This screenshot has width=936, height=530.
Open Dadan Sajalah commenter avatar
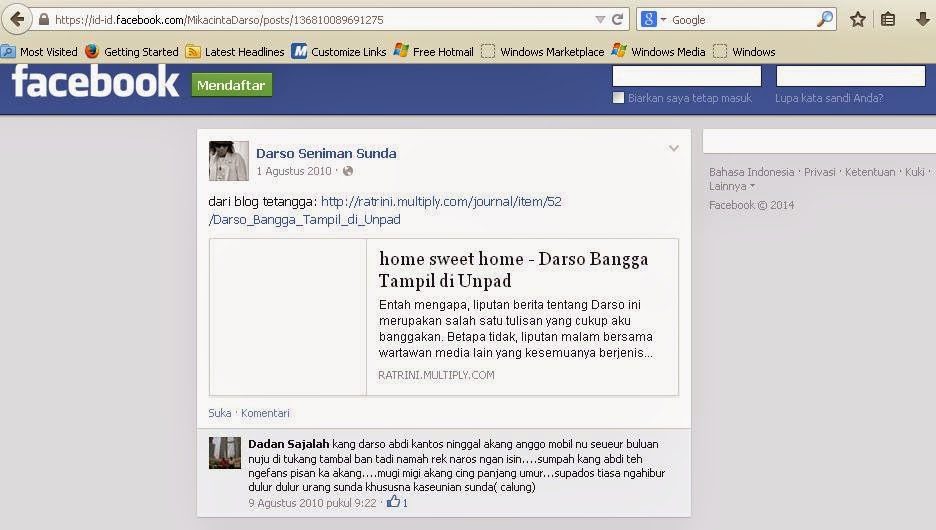click(225, 453)
